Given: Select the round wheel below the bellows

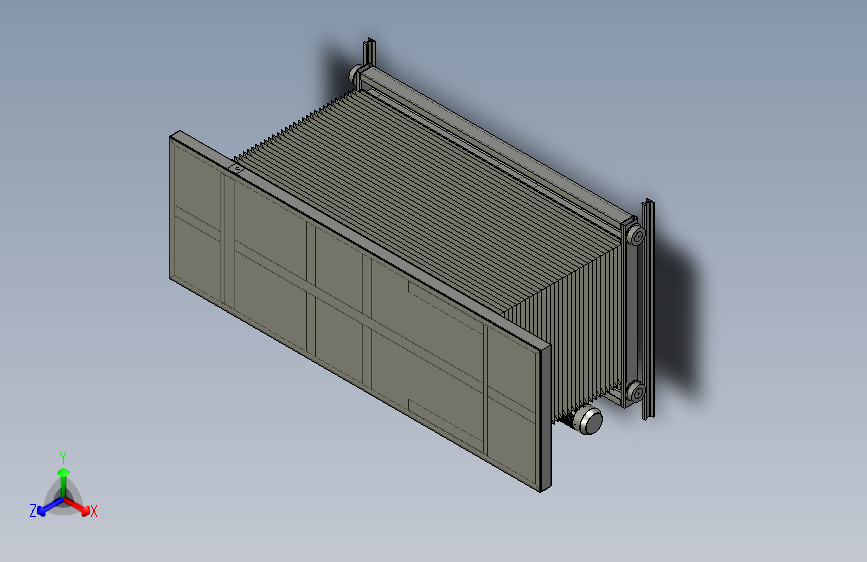Looking at the screenshot, I should (x=588, y=420).
